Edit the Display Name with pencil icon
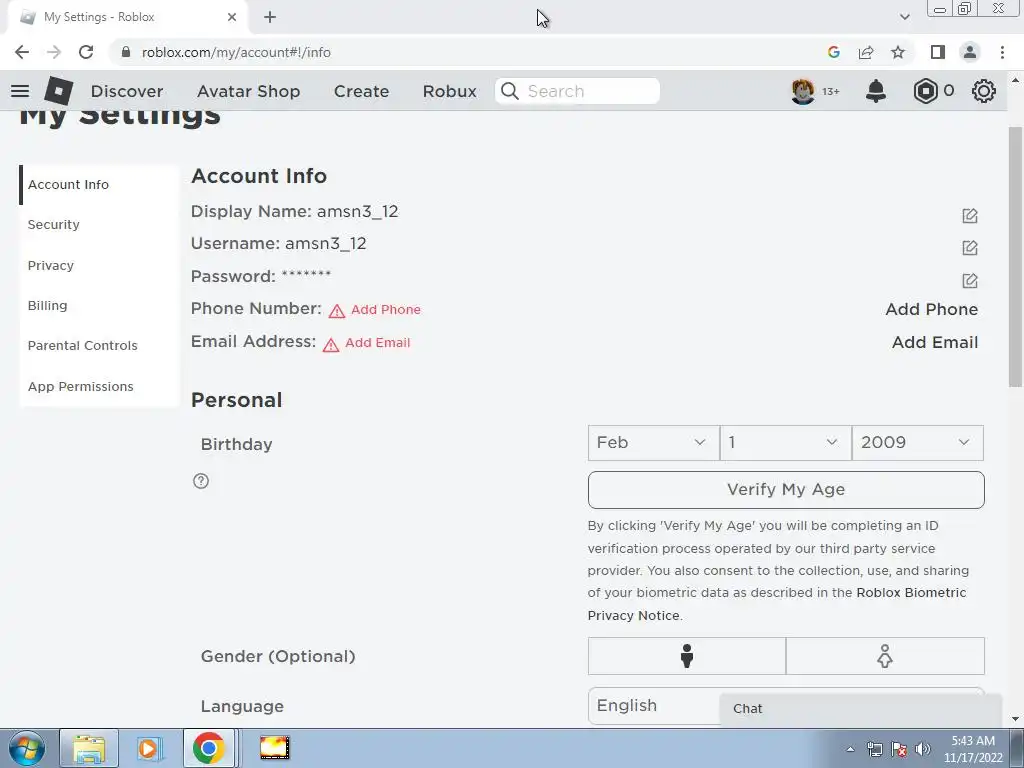 [x=970, y=216]
